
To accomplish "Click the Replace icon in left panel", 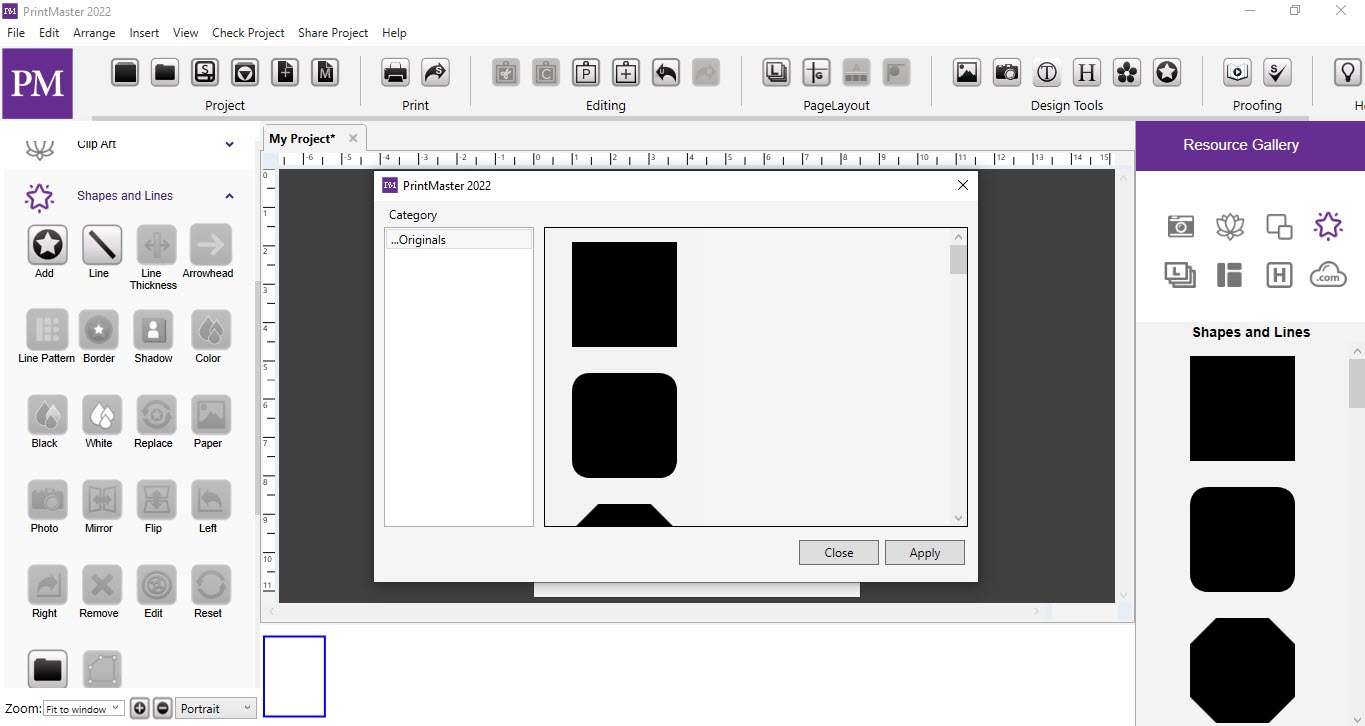I will click(155, 414).
